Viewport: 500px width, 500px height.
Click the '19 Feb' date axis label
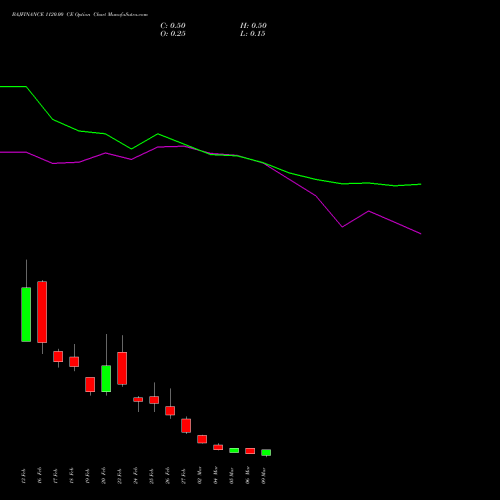[87, 476]
